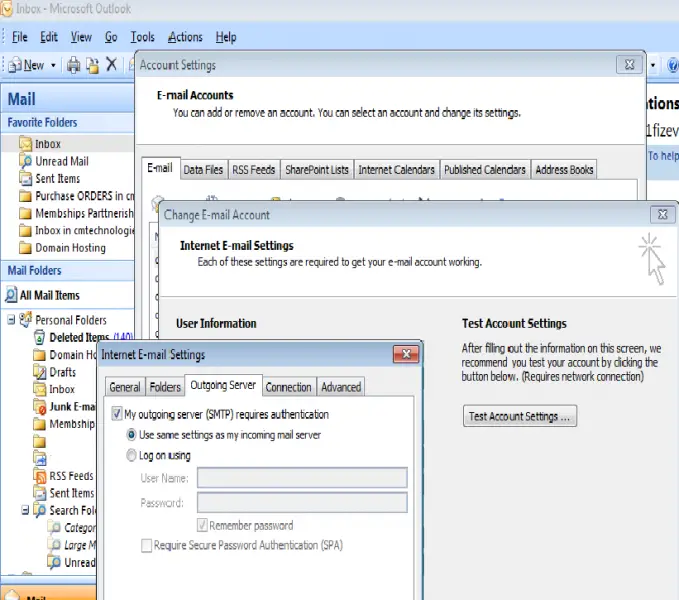Toggle Require Secure Password Authentication checkbox
679x600 pixels.
pos(146,545)
